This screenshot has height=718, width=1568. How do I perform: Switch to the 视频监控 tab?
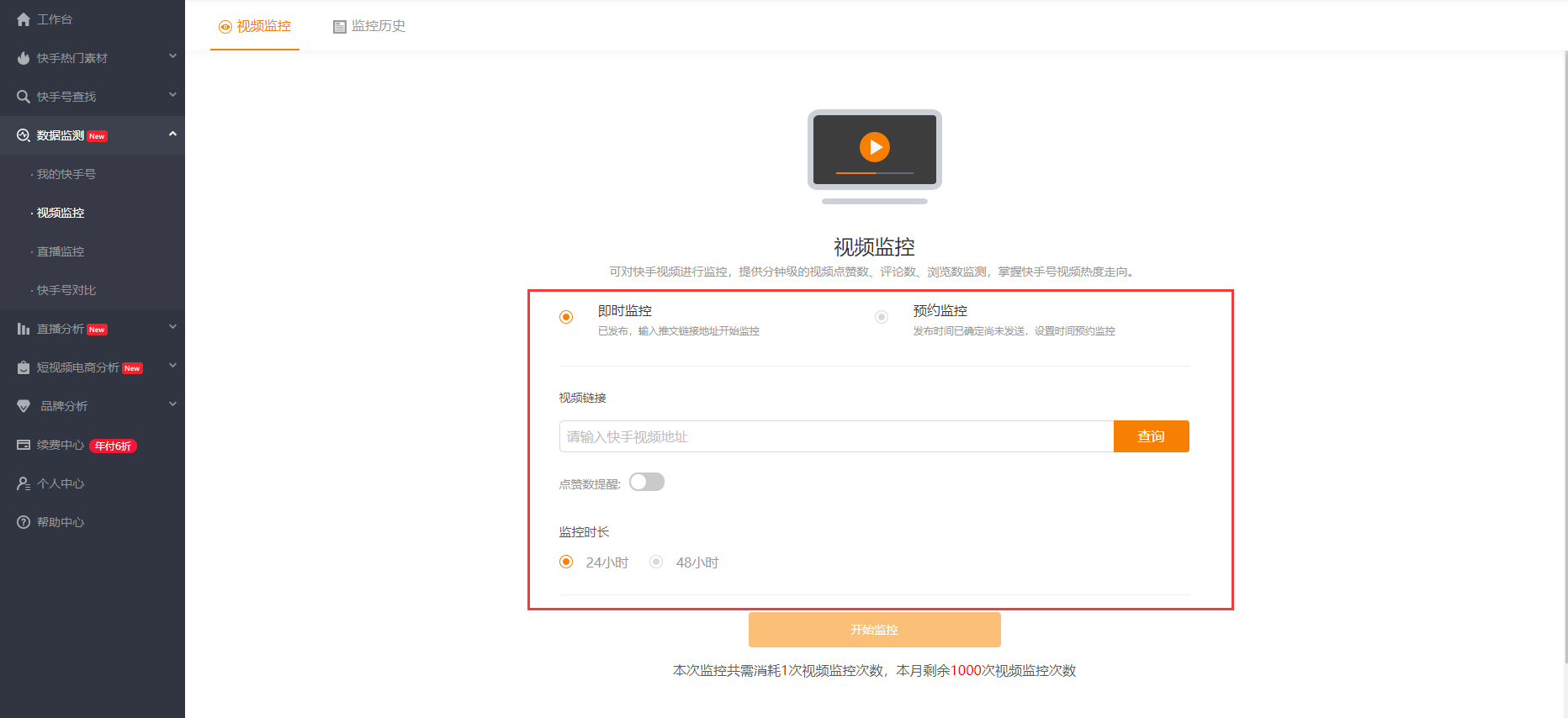click(255, 26)
